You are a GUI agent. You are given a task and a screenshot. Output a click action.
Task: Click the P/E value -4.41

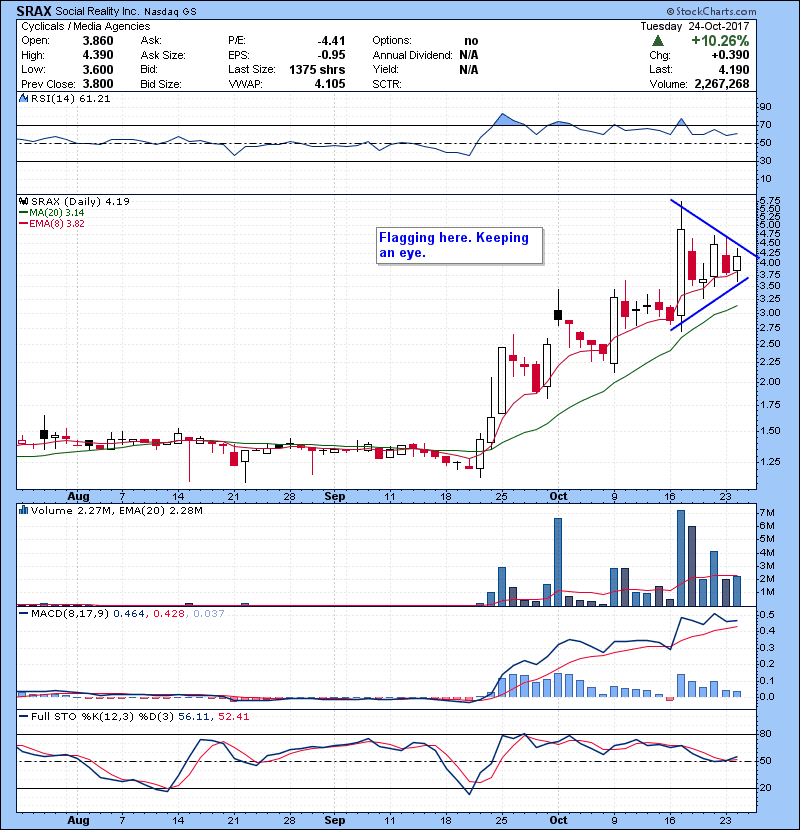tap(331, 41)
